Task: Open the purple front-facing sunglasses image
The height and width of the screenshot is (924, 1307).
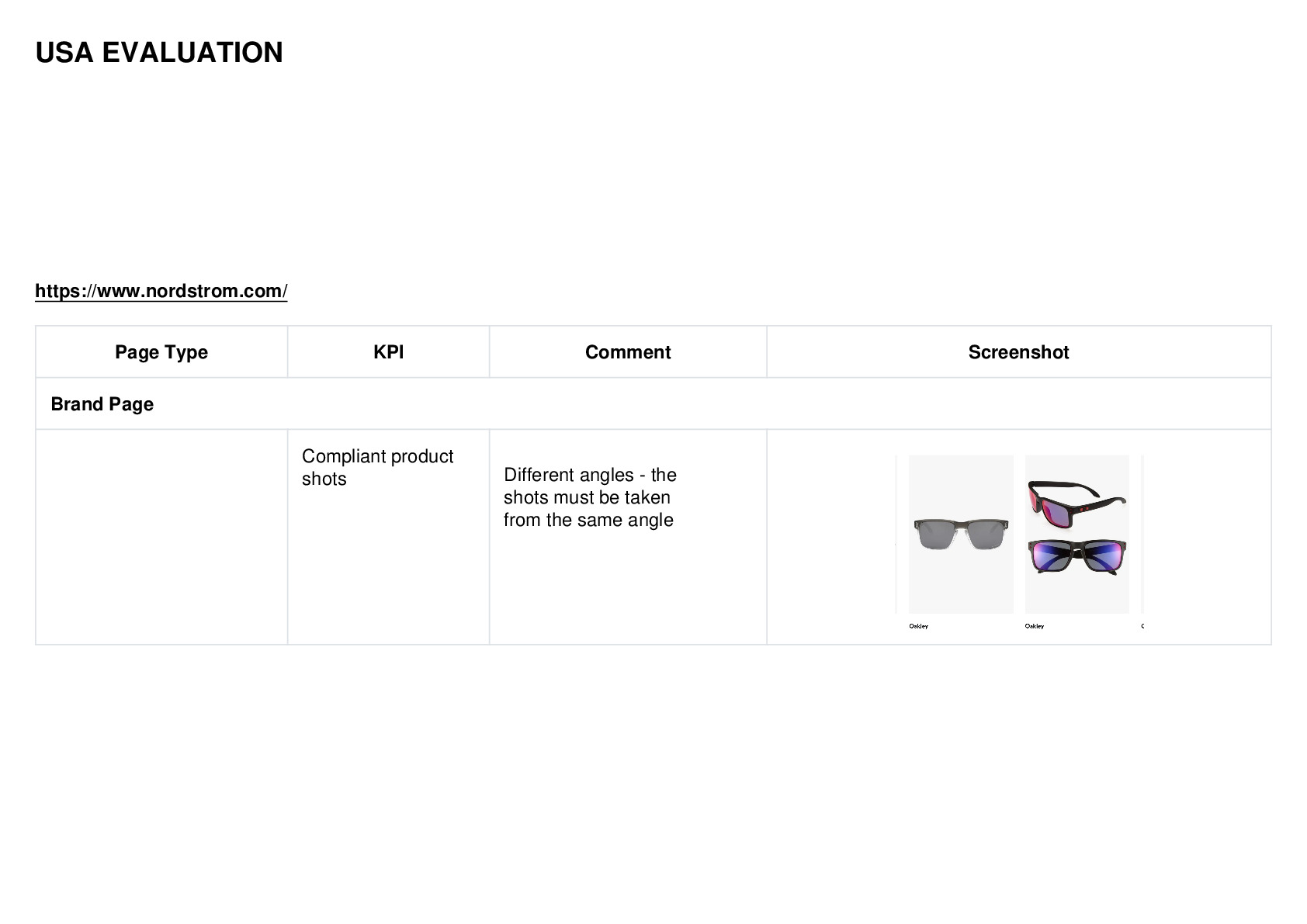Action: 1076,557
